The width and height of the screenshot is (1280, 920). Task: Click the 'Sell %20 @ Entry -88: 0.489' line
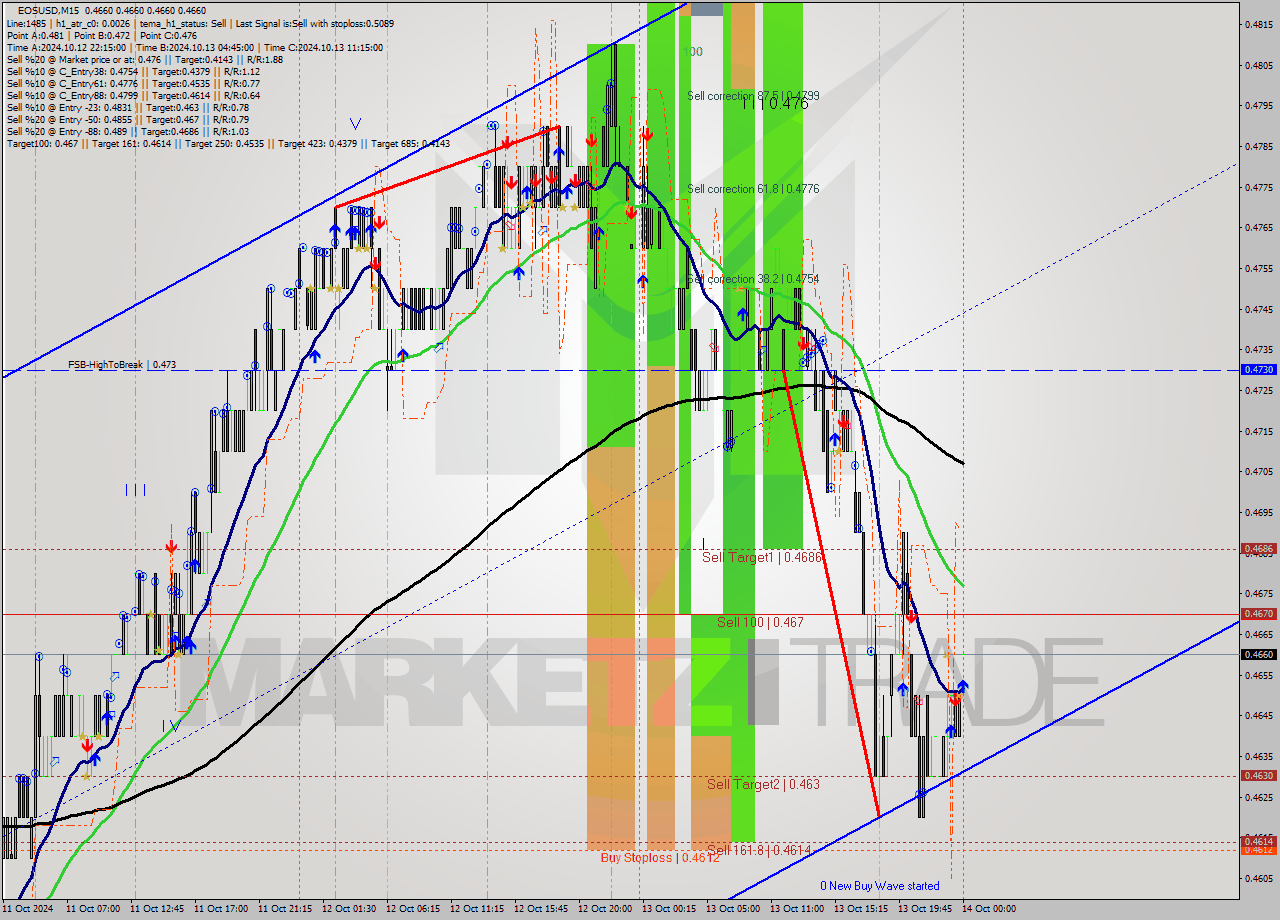(127, 131)
